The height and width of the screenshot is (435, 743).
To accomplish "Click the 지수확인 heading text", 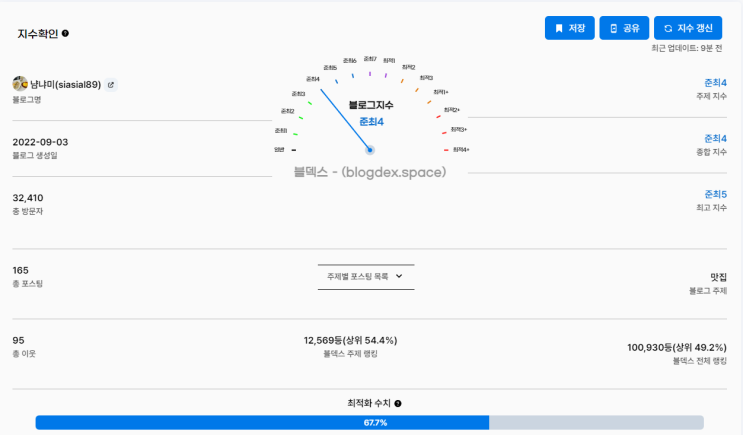I will click(x=38, y=34).
